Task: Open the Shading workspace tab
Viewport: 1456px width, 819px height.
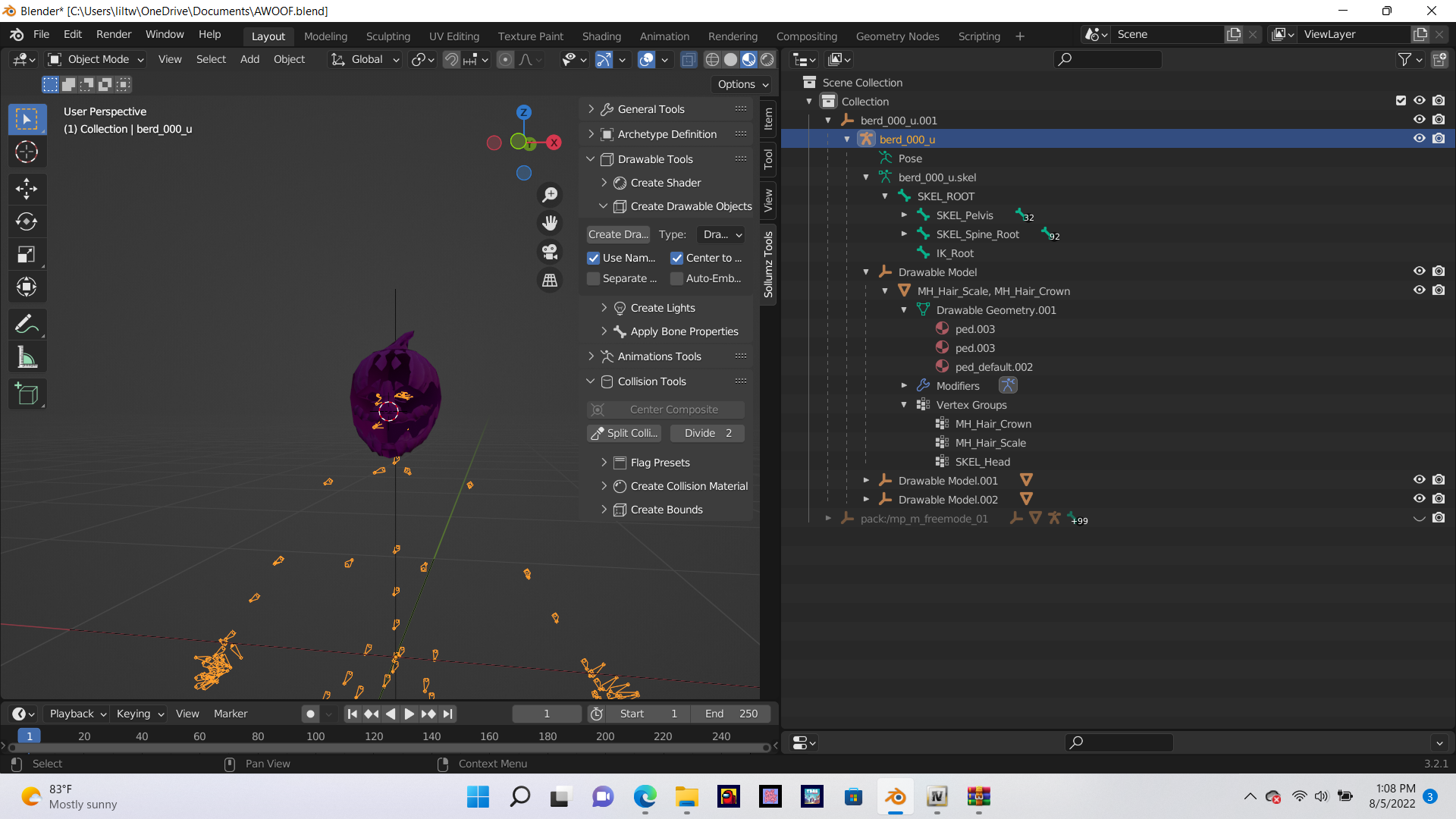Action: [x=601, y=36]
